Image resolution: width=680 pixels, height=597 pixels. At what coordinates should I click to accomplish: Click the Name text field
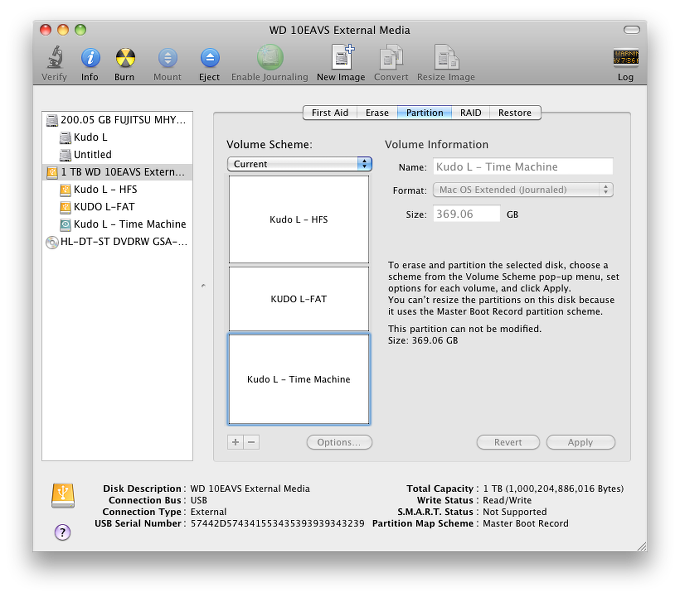[523, 167]
